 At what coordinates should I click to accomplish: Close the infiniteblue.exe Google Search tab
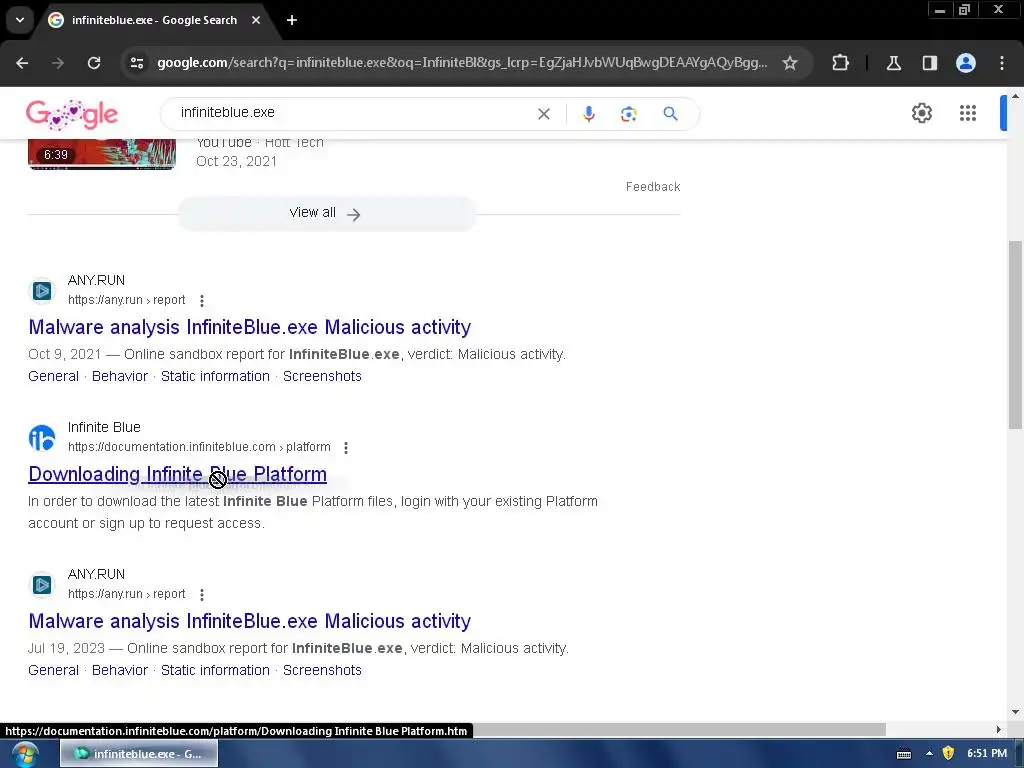coord(256,20)
